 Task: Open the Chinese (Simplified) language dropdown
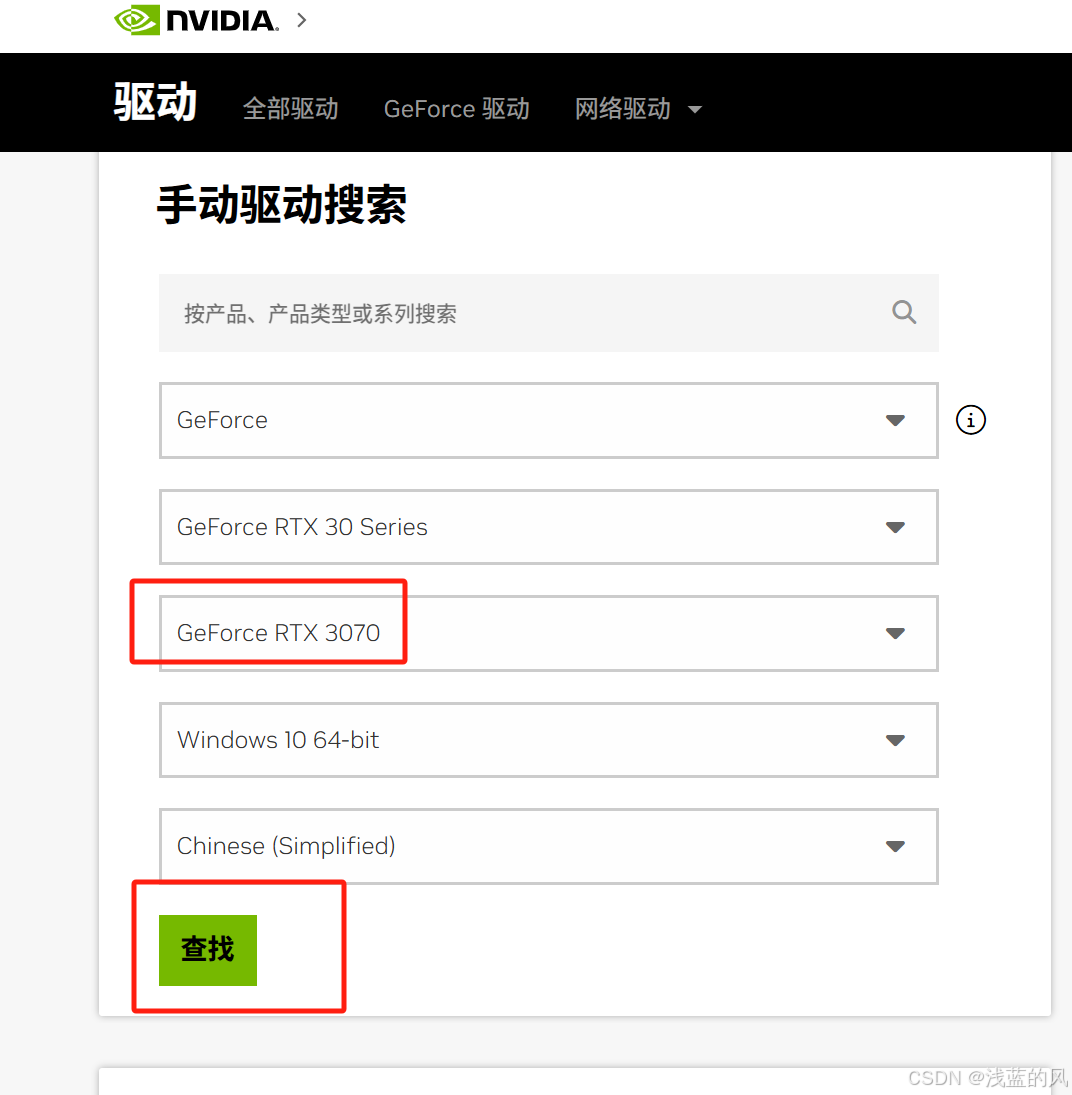[x=548, y=846]
